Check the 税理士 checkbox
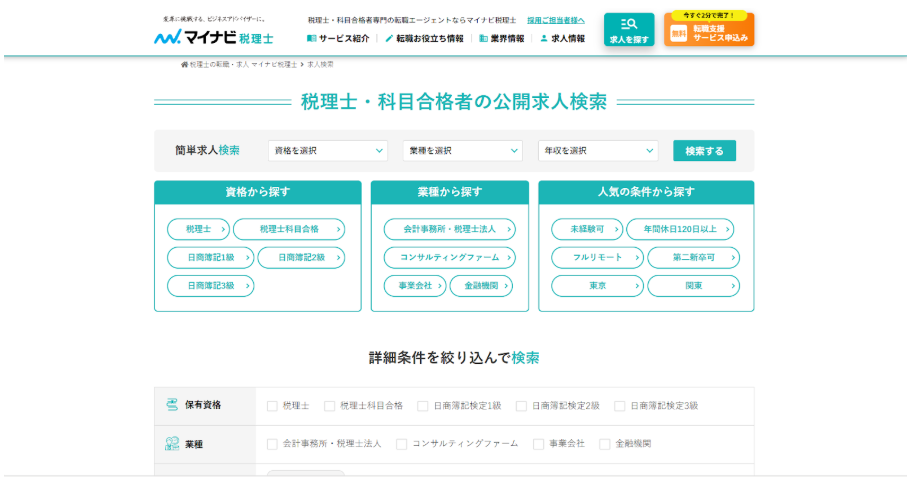 click(272, 406)
